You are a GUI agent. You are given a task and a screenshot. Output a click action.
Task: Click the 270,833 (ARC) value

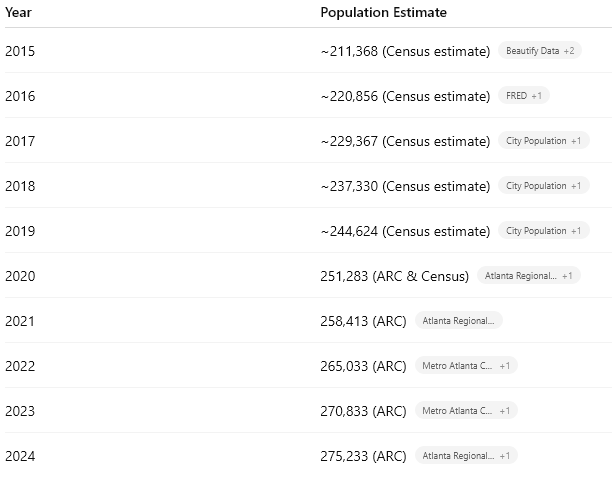[x=363, y=411]
